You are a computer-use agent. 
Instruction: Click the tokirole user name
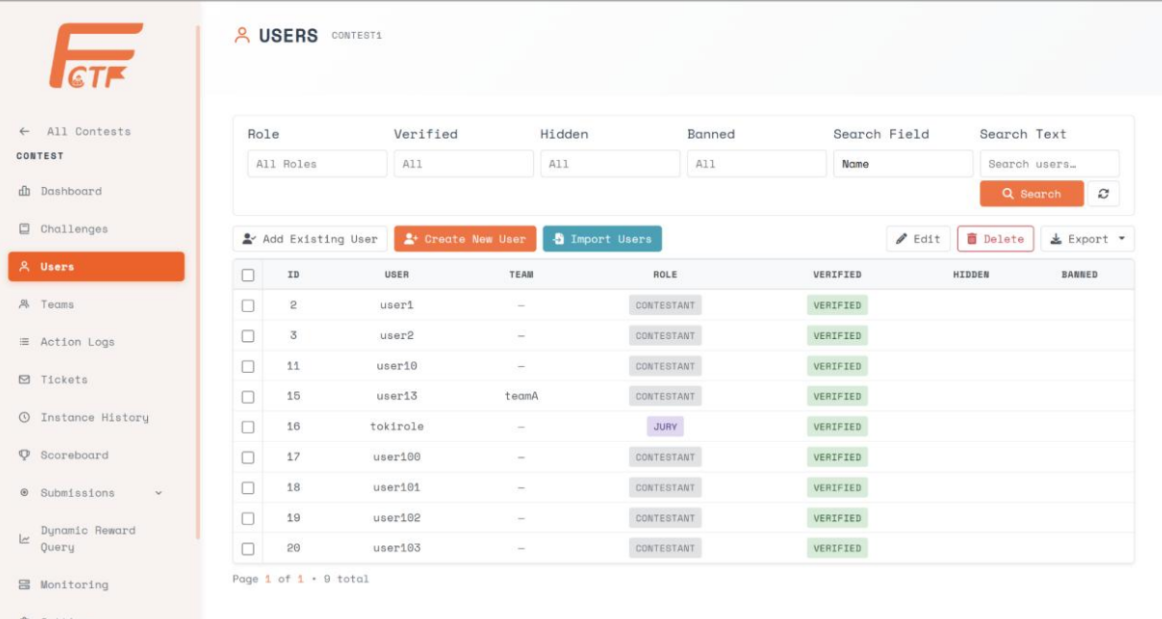point(396,427)
